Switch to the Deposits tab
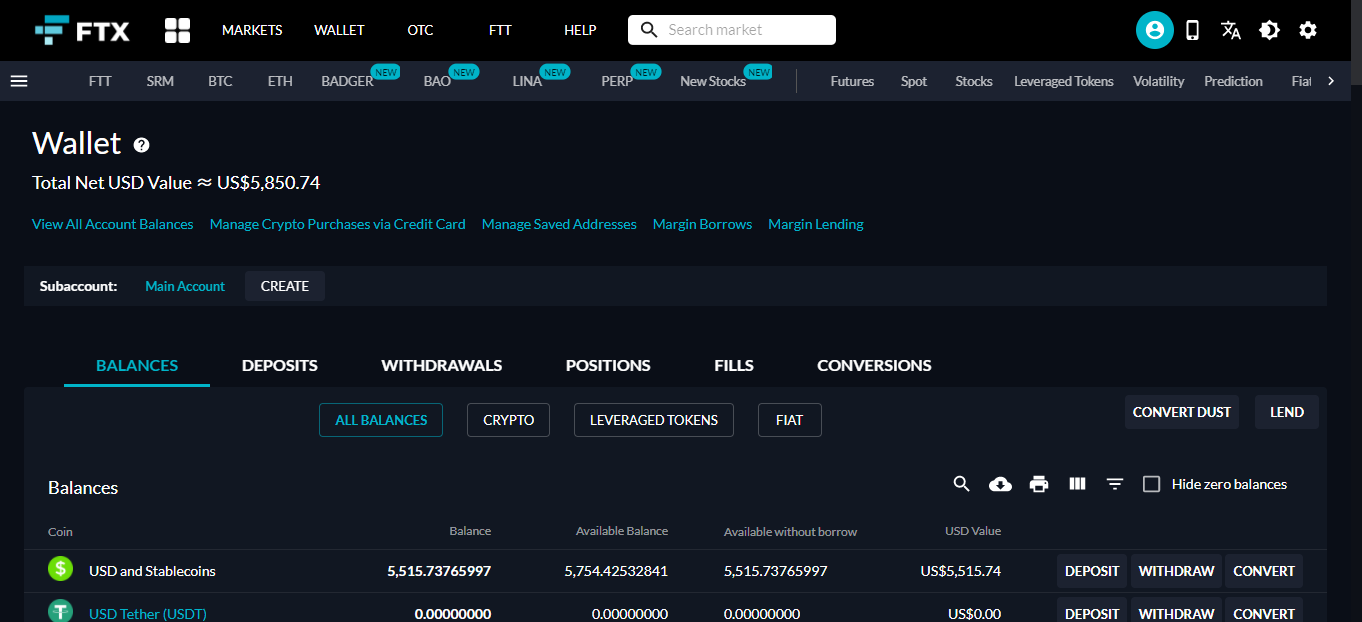Image resolution: width=1362 pixels, height=622 pixels. tap(280, 365)
